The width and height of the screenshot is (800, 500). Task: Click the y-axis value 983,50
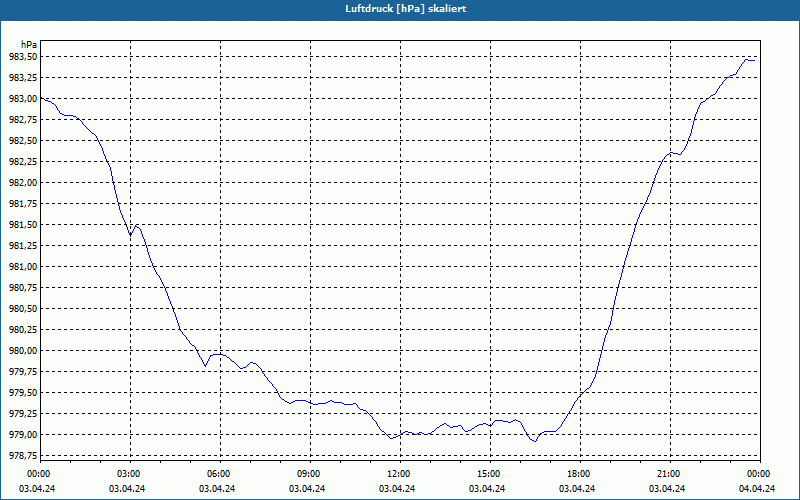point(23,57)
